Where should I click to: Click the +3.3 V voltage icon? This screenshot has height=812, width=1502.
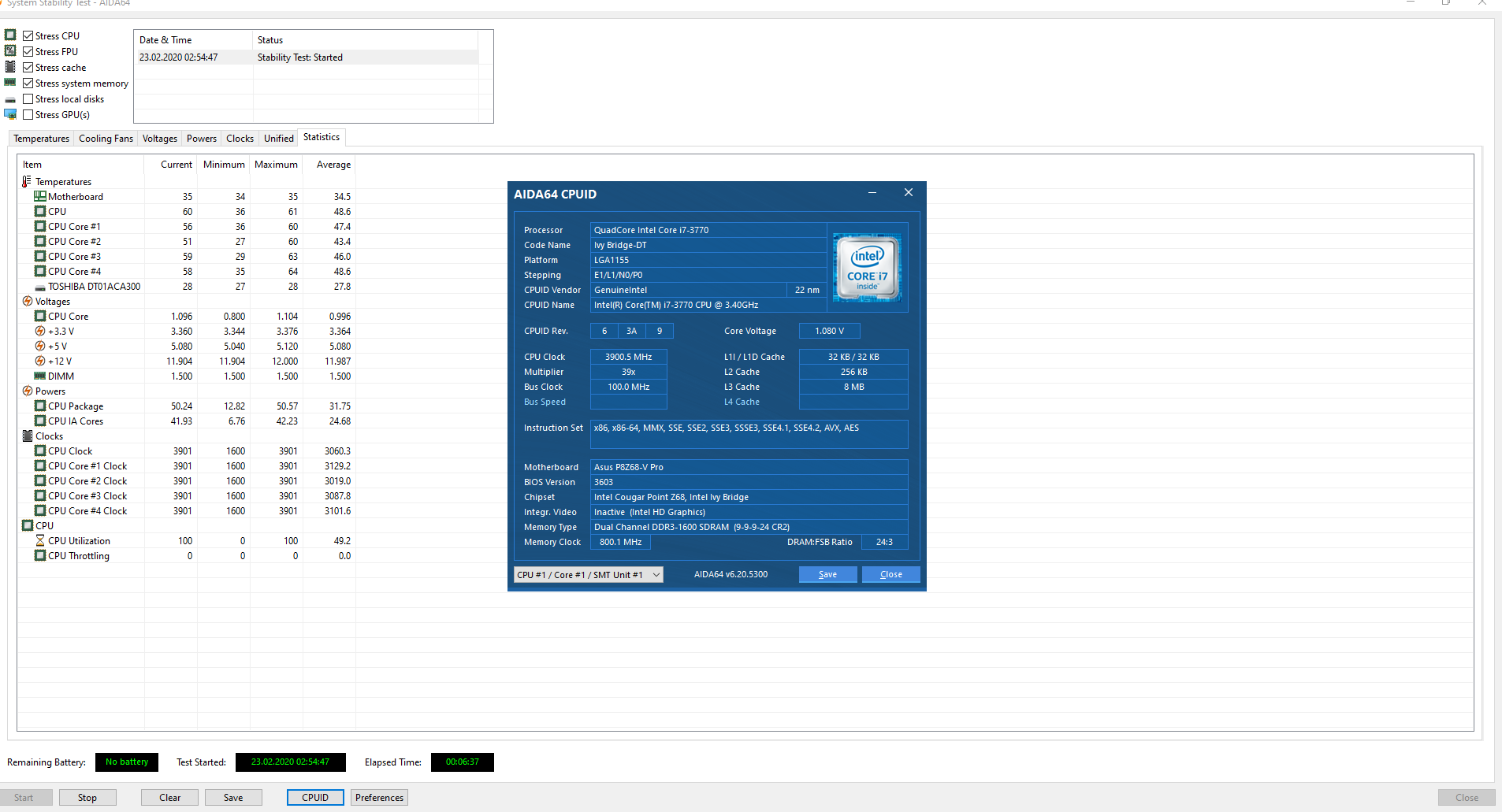click(x=40, y=331)
